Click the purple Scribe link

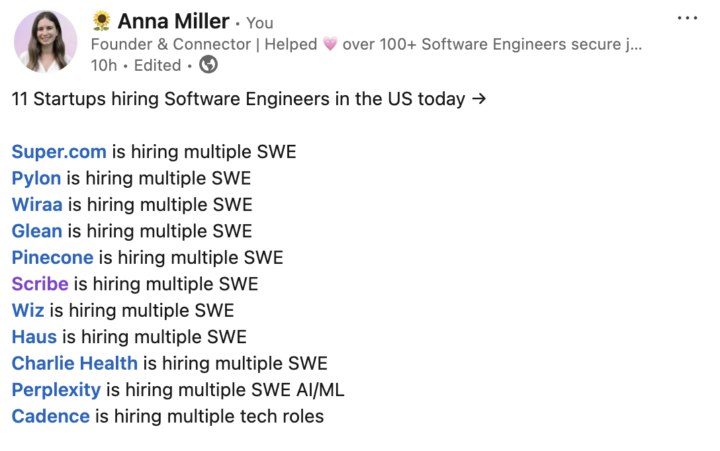click(40, 284)
